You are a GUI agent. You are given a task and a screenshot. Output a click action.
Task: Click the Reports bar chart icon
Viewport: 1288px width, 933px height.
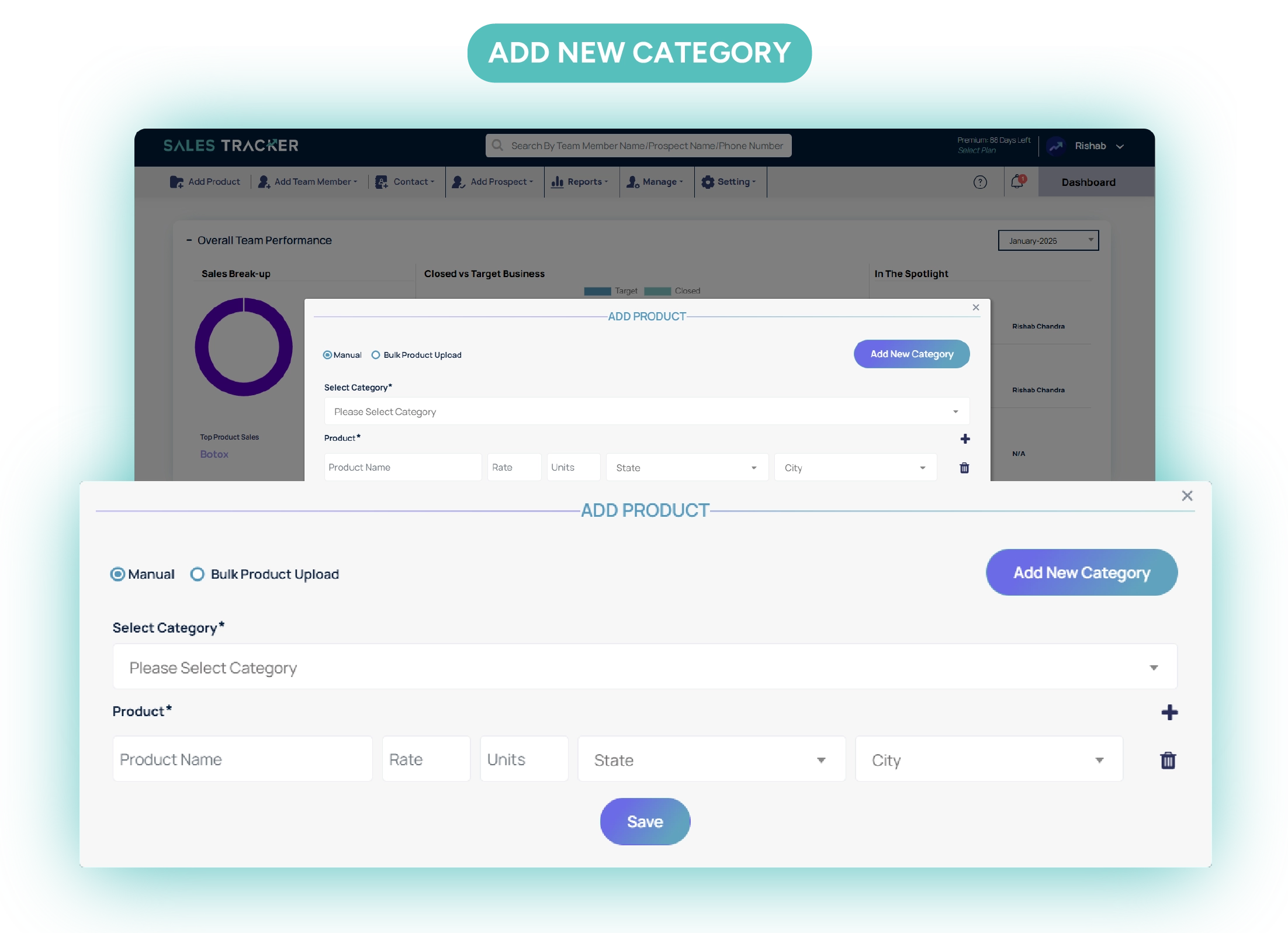(557, 182)
